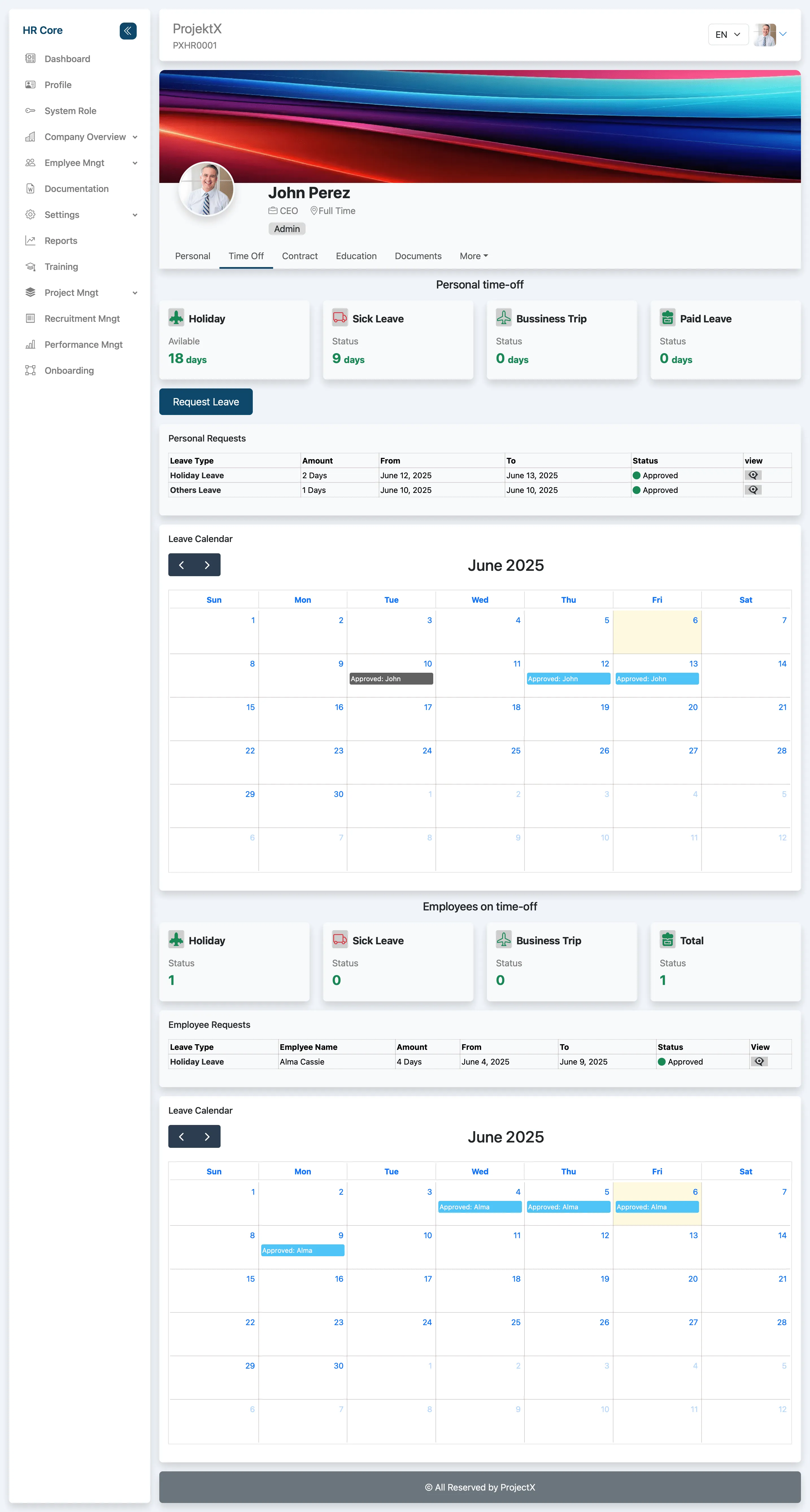The image size is (810, 1512).
Task: Click Paid Leave card icon
Action: [667, 318]
